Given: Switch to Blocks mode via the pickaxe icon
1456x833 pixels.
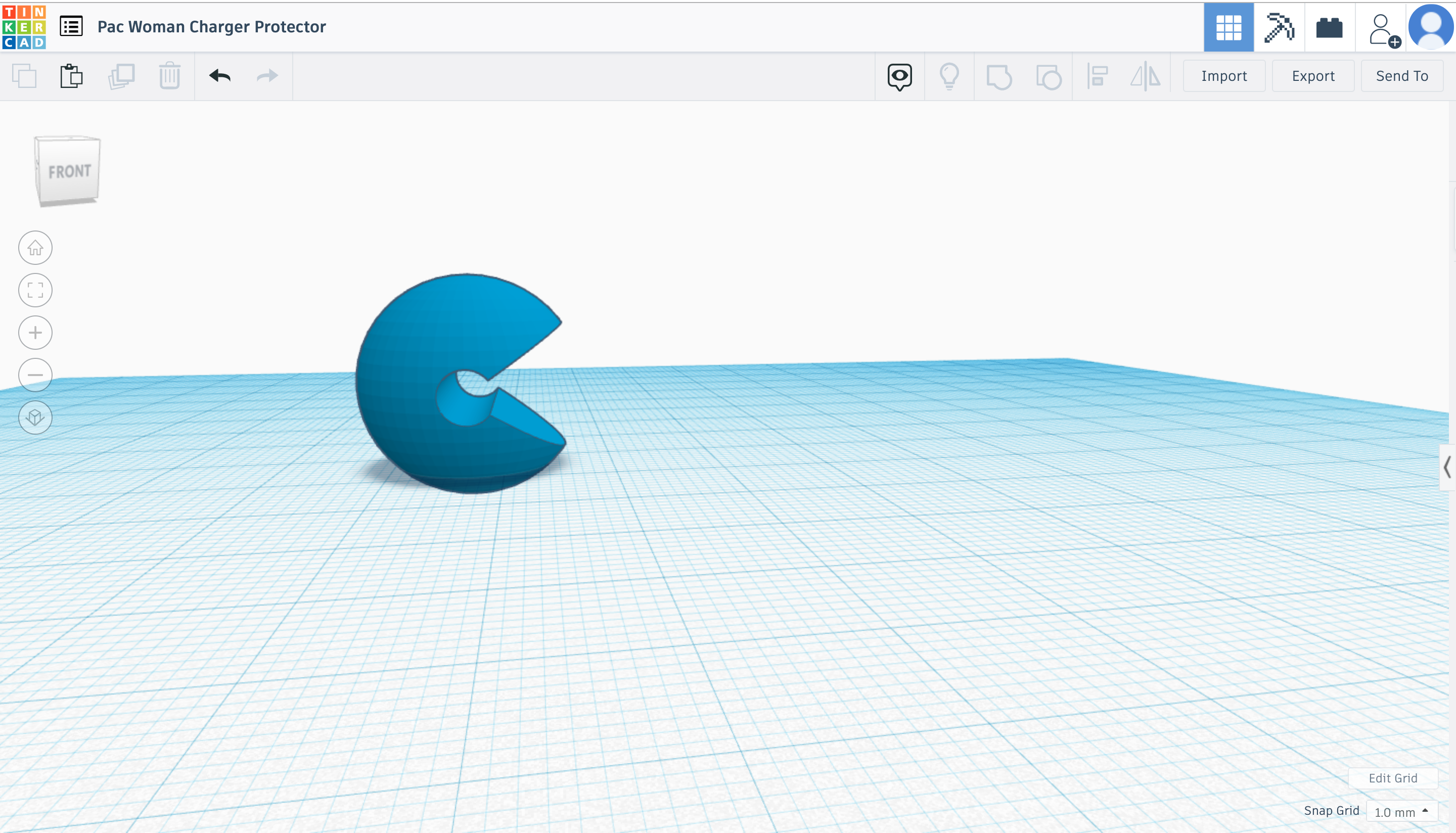Looking at the screenshot, I should coord(1279,27).
